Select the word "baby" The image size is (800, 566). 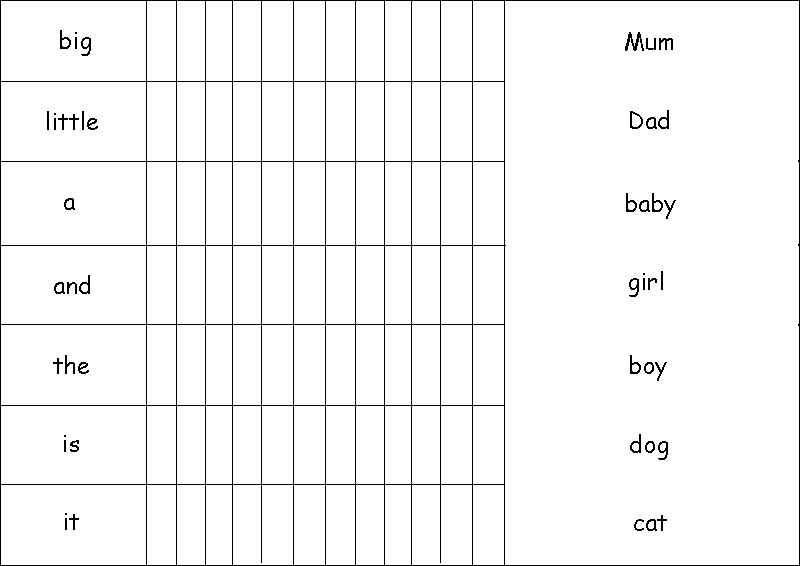pyautogui.click(x=650, y=204)
